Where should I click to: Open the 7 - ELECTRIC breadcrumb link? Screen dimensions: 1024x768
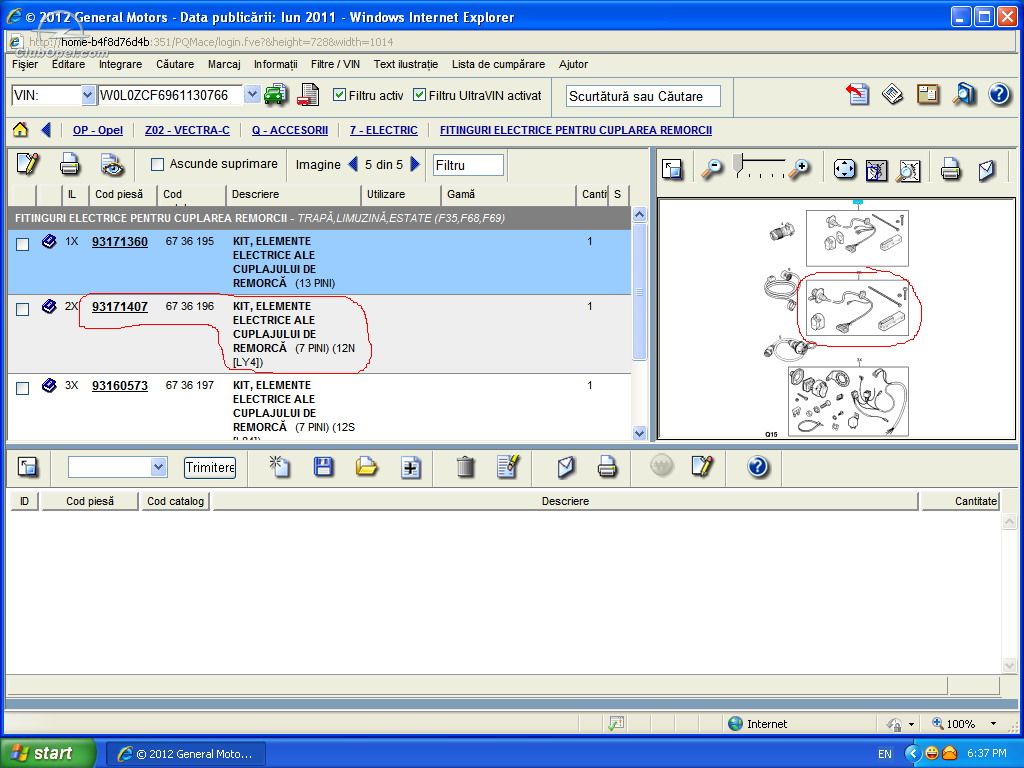coord(383,130)
